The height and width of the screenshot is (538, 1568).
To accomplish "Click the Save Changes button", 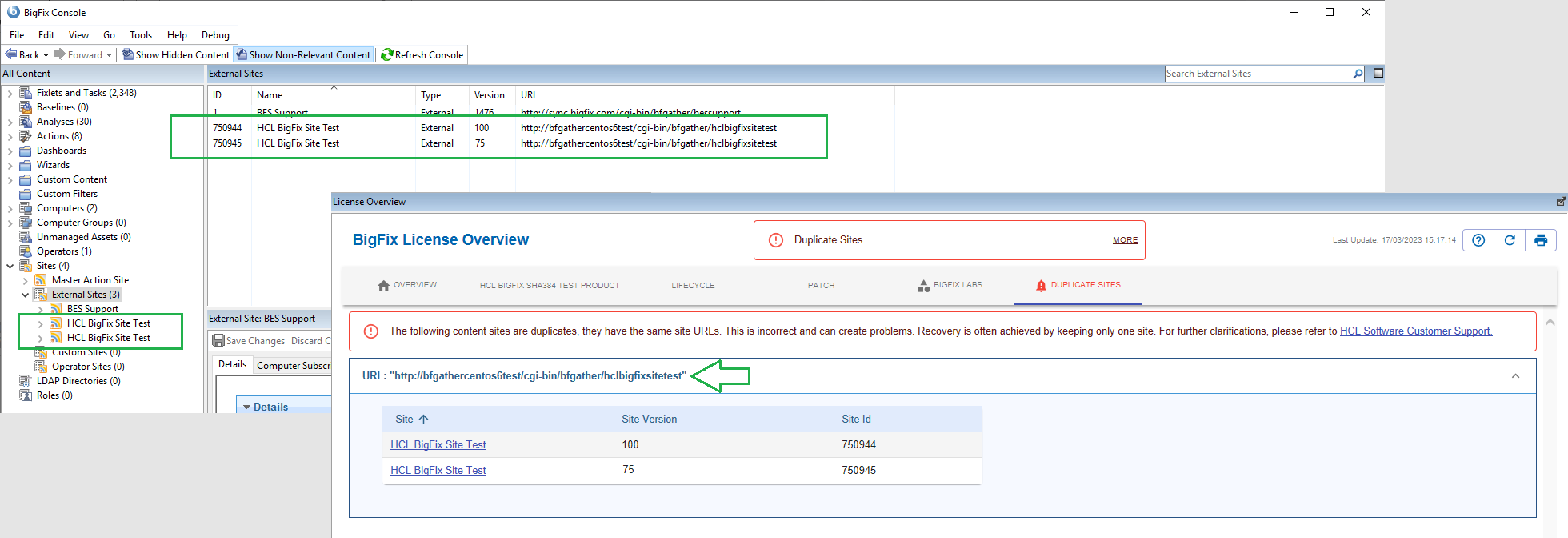I will [248, 340].
